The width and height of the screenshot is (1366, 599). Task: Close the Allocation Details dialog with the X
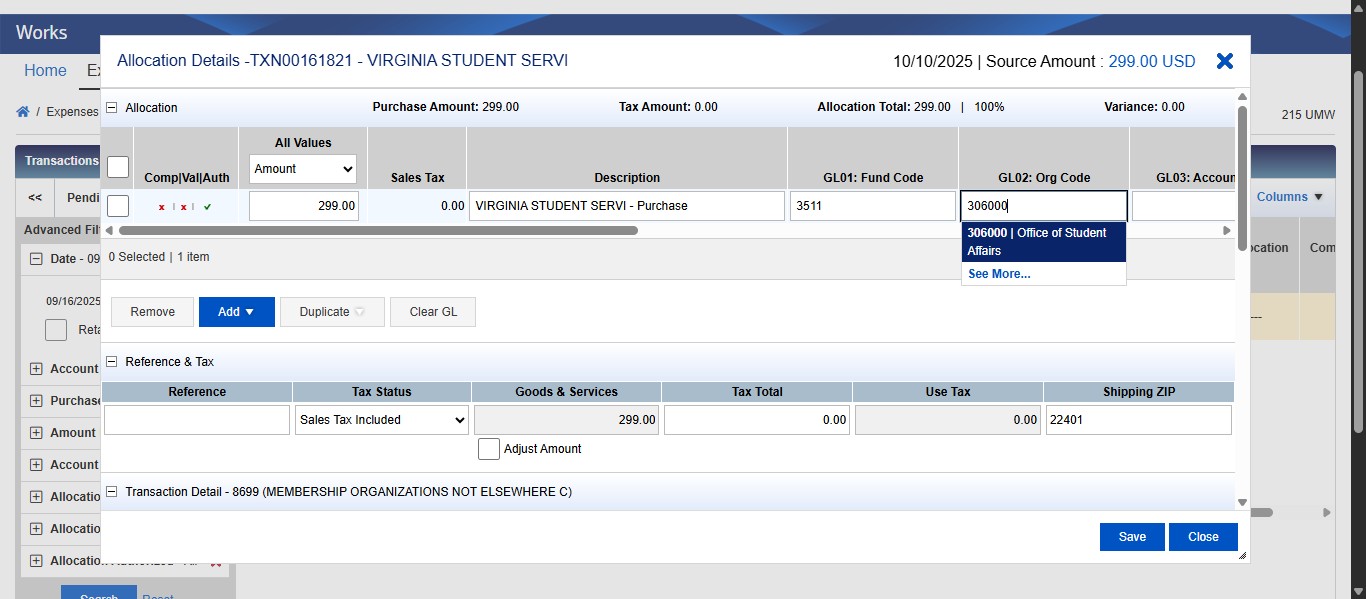coord(1224,61)
